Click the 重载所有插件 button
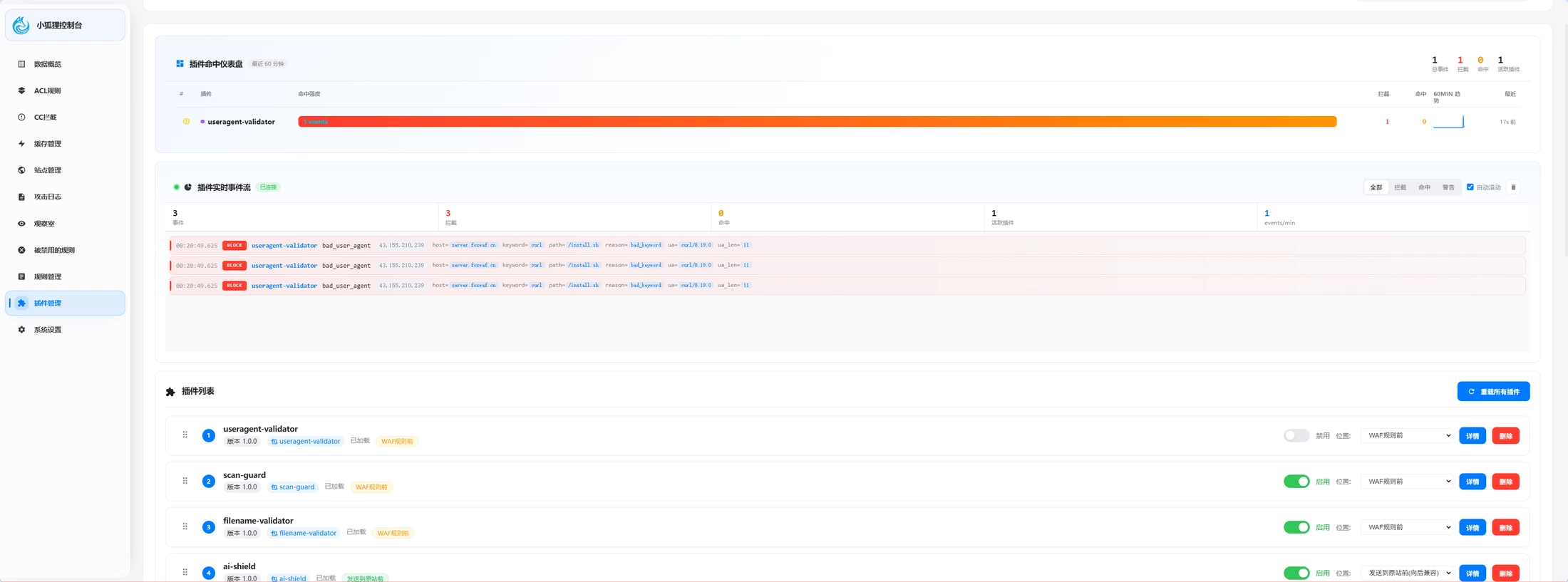 [1493, 392]
